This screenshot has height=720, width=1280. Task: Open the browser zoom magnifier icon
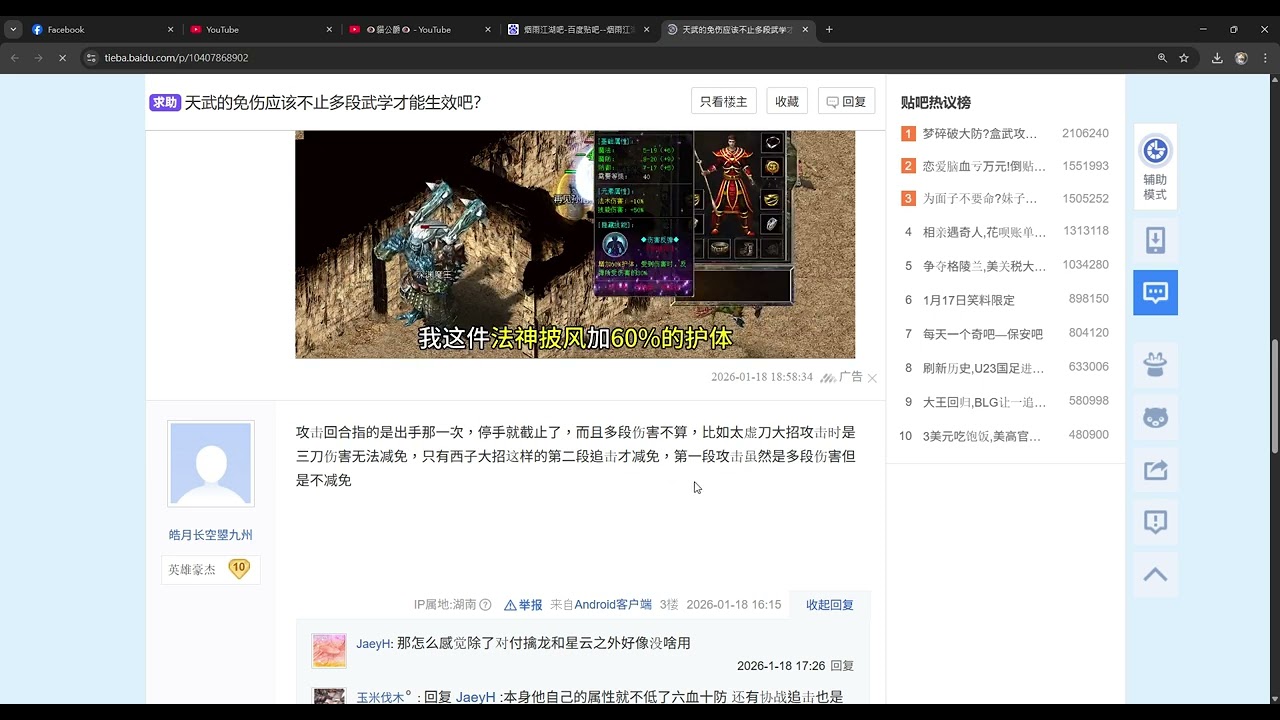point(1162,58)
